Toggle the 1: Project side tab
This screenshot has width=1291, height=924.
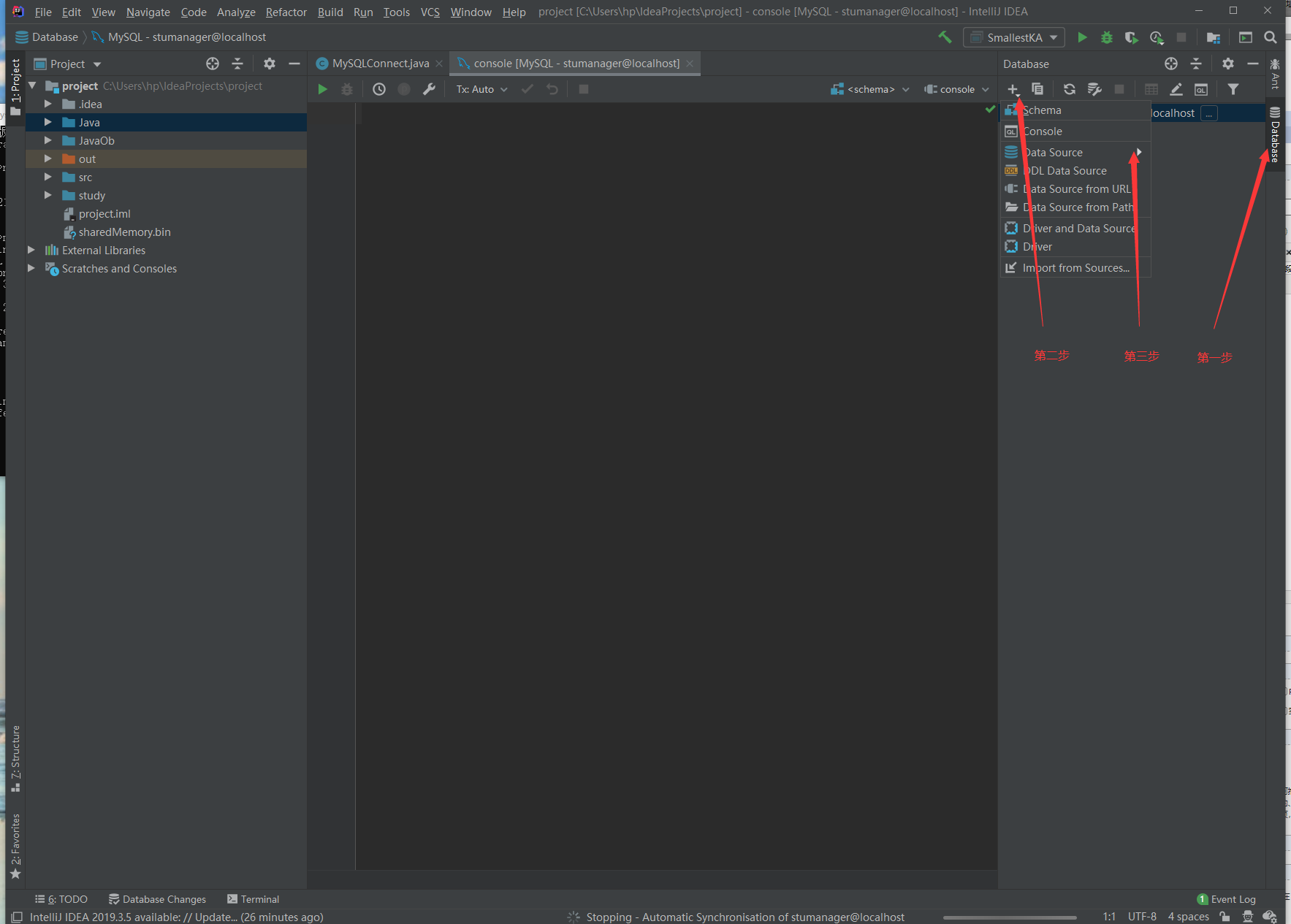(15, 87)
